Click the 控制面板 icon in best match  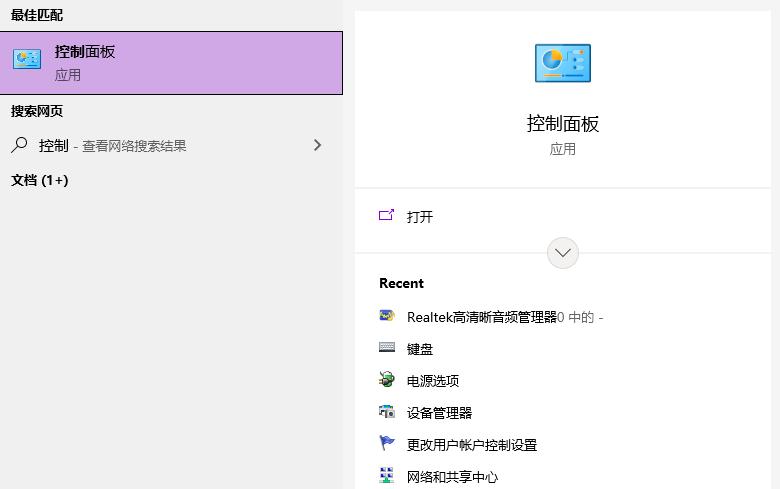click(27, 59)
